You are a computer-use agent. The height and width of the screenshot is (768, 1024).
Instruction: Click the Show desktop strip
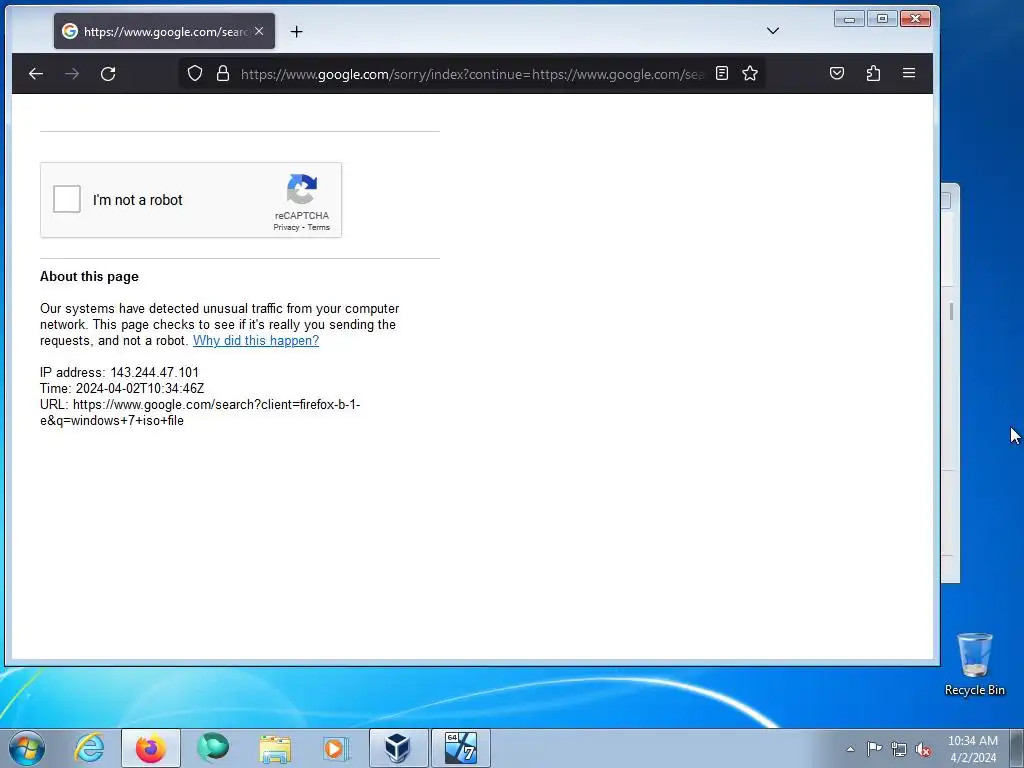[x=1017, y=748]
